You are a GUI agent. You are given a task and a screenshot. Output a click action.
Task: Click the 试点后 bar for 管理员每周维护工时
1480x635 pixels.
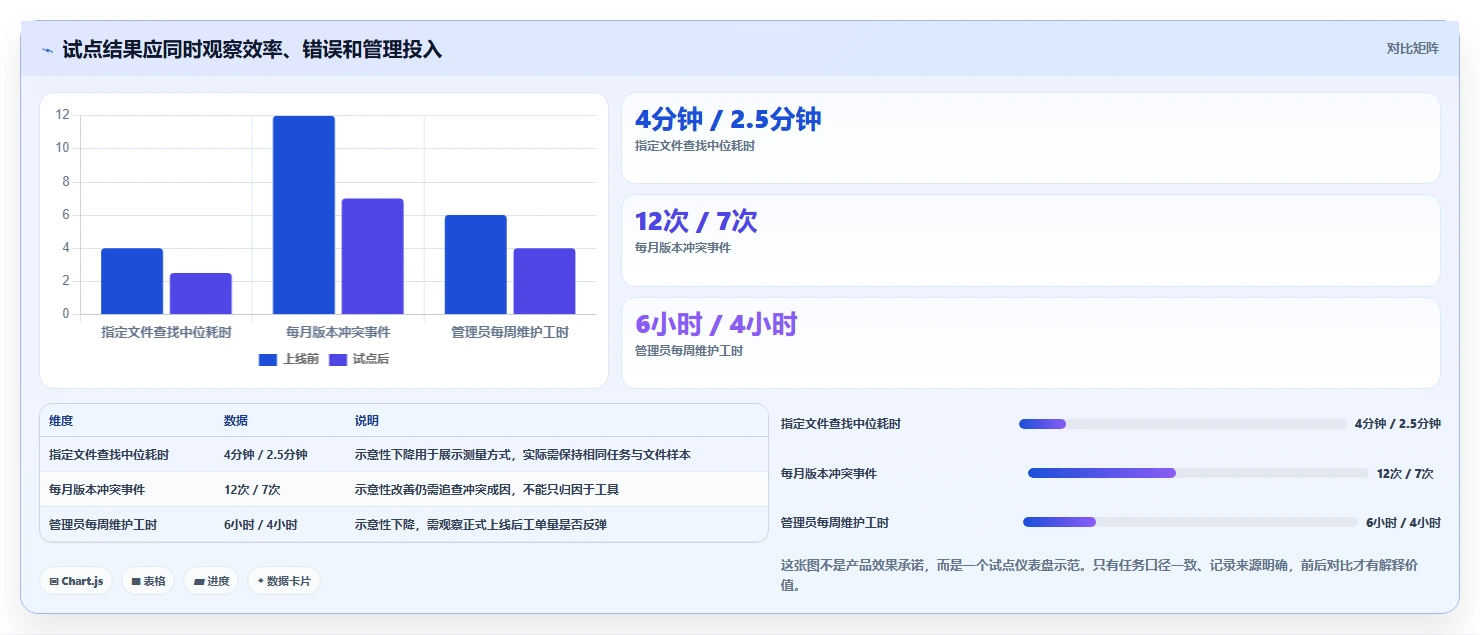click(x=545, y=281)
